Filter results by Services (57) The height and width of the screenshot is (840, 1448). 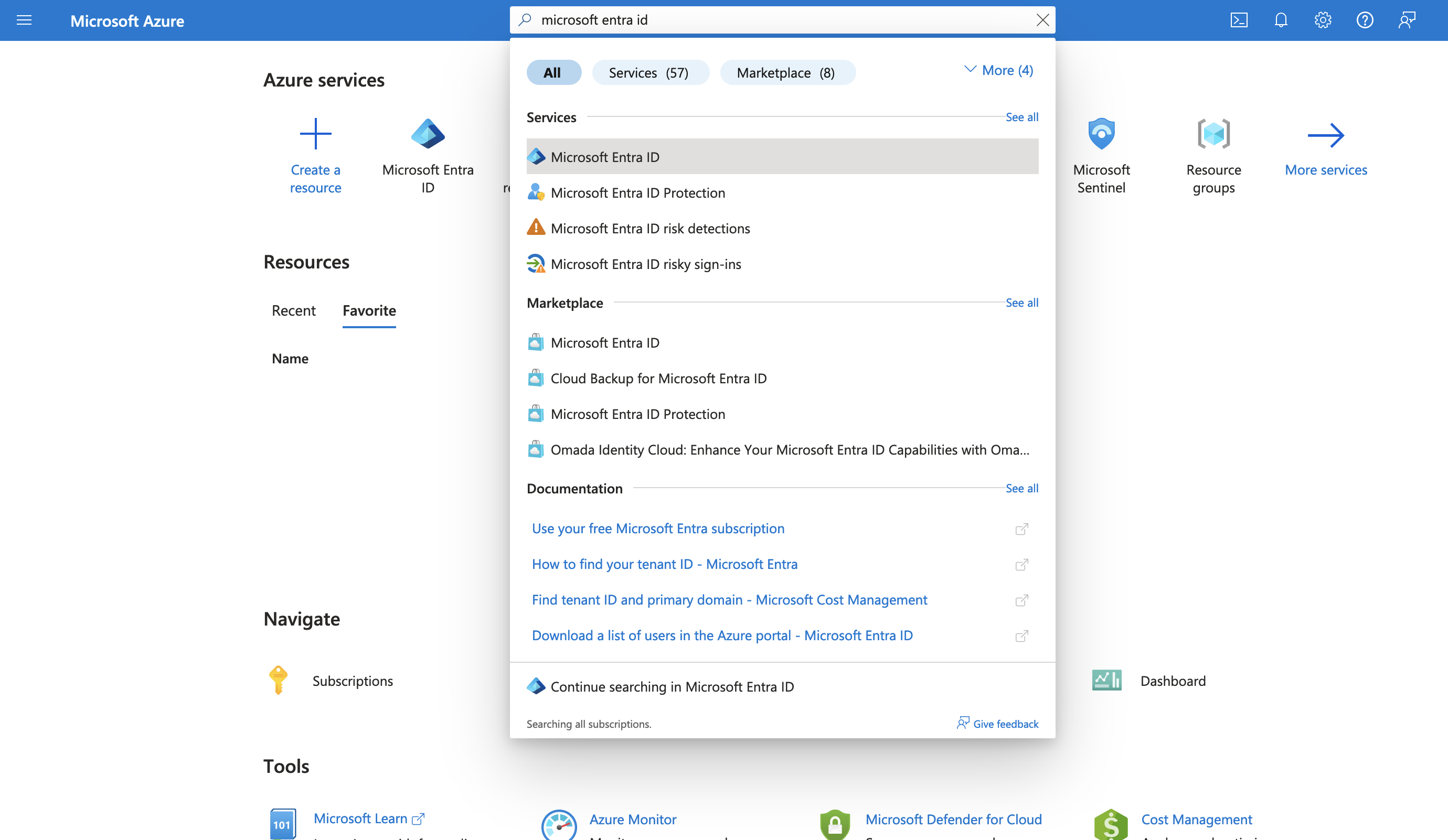(650, 72)
